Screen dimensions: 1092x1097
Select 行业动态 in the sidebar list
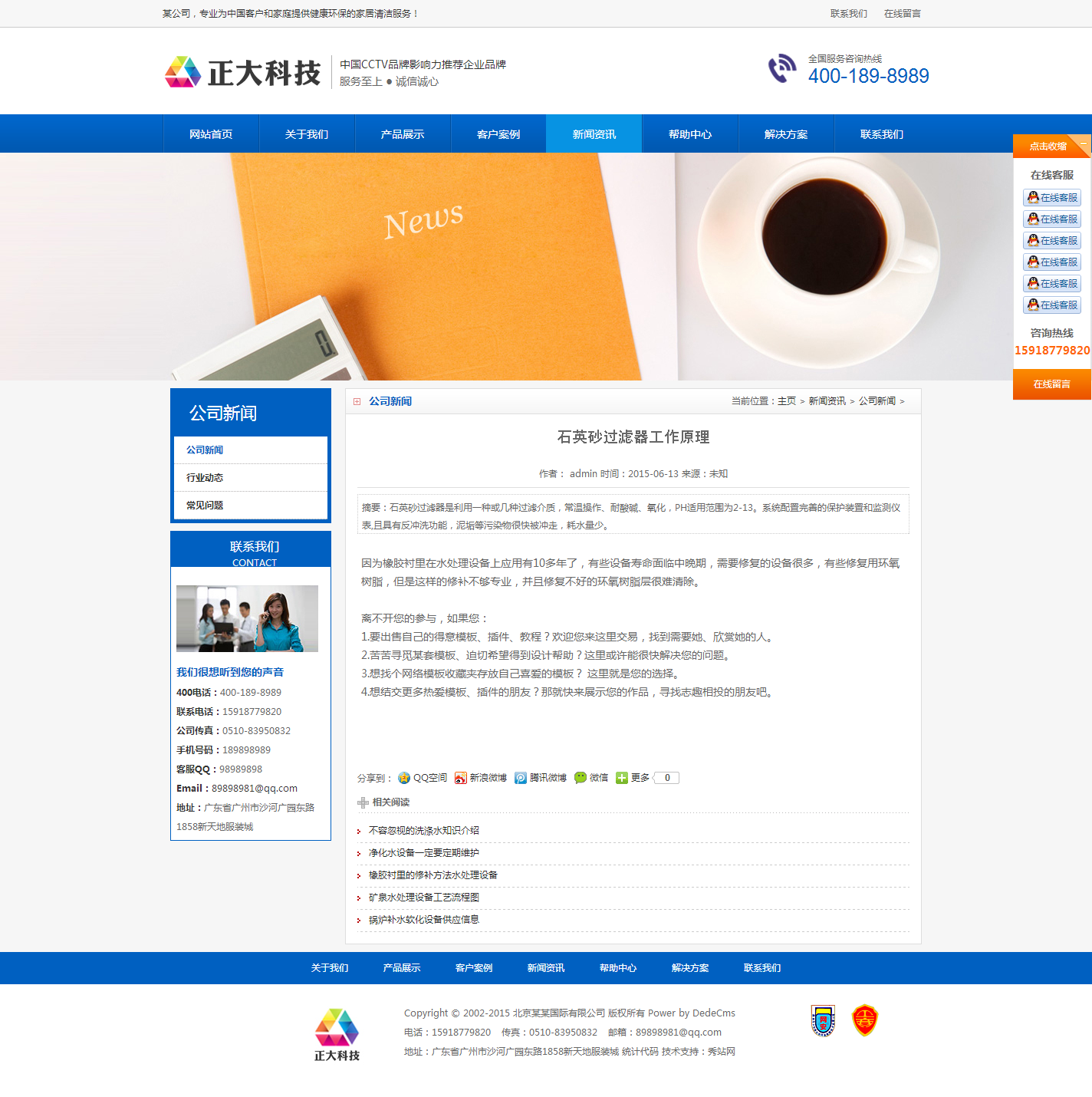coord(205,477)
